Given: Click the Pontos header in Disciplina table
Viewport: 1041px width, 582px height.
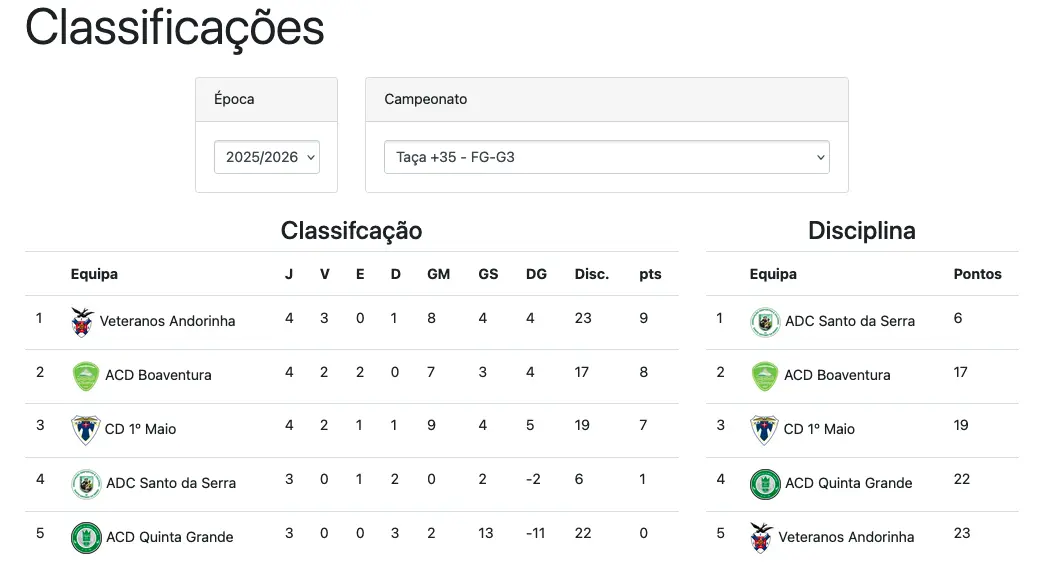Looking at the screenshot, I should (x=977, y=274).
